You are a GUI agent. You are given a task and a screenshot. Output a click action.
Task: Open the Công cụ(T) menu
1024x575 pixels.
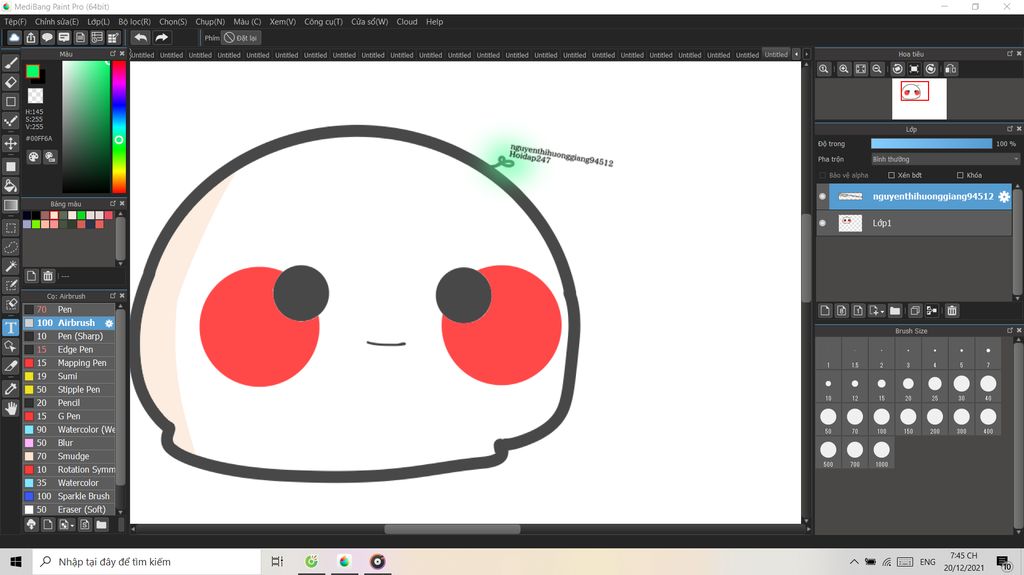click(323, 22)
